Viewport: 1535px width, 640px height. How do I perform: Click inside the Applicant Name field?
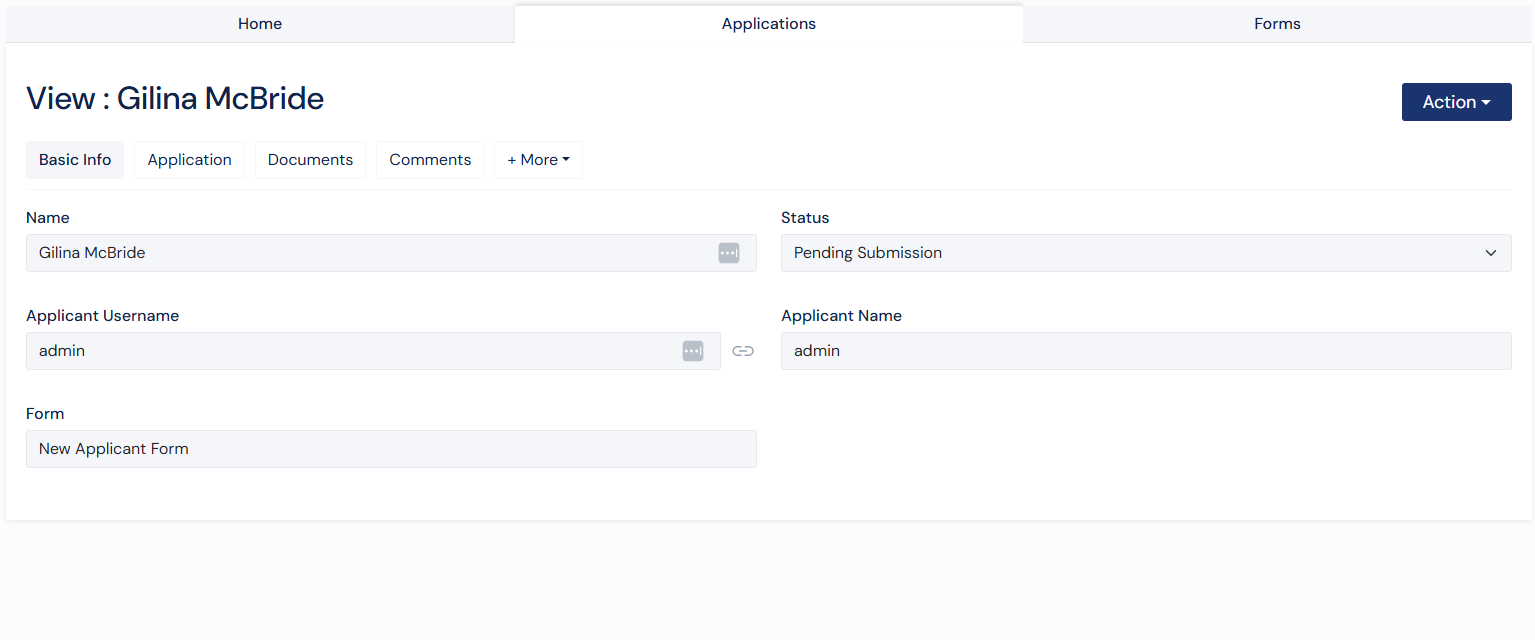tap(1146, 351)
